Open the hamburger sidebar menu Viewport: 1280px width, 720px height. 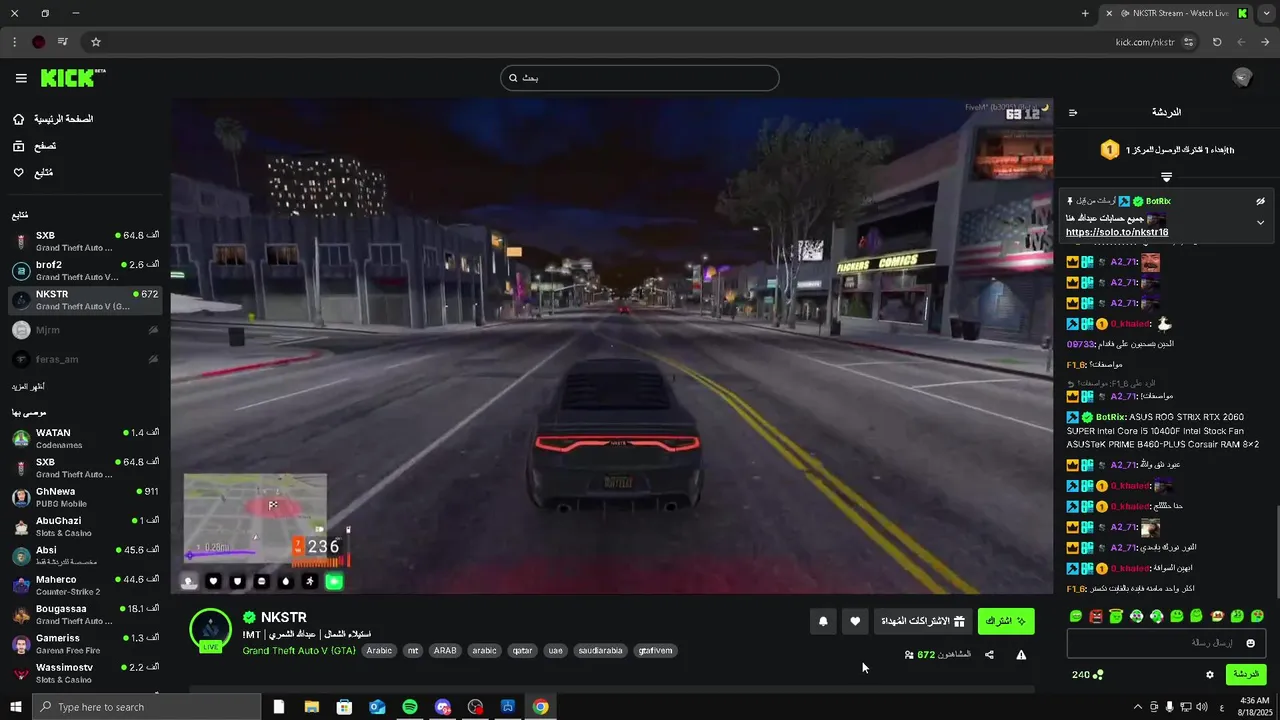[21, 78]
